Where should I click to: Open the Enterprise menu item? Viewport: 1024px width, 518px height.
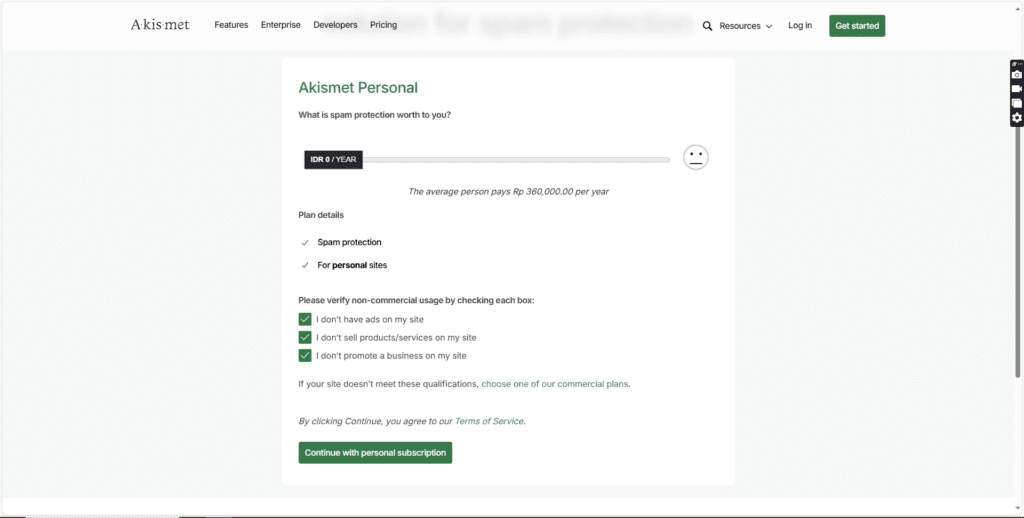tap(280, 25)
